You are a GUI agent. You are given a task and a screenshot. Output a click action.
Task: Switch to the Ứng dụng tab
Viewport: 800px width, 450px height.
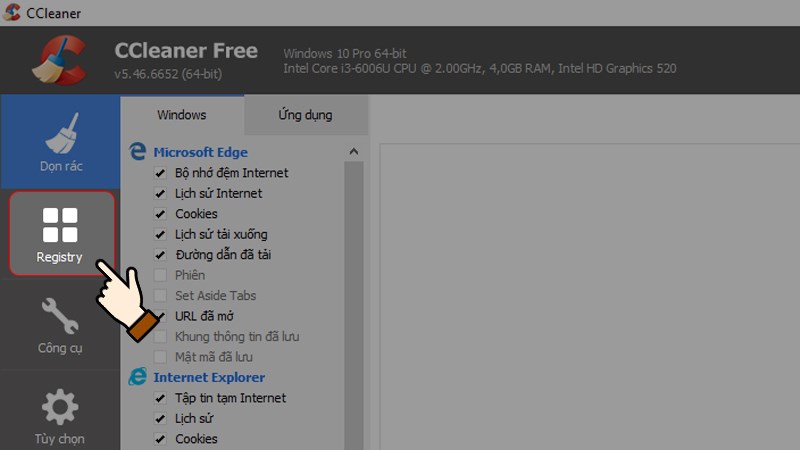tap(305, 115)
